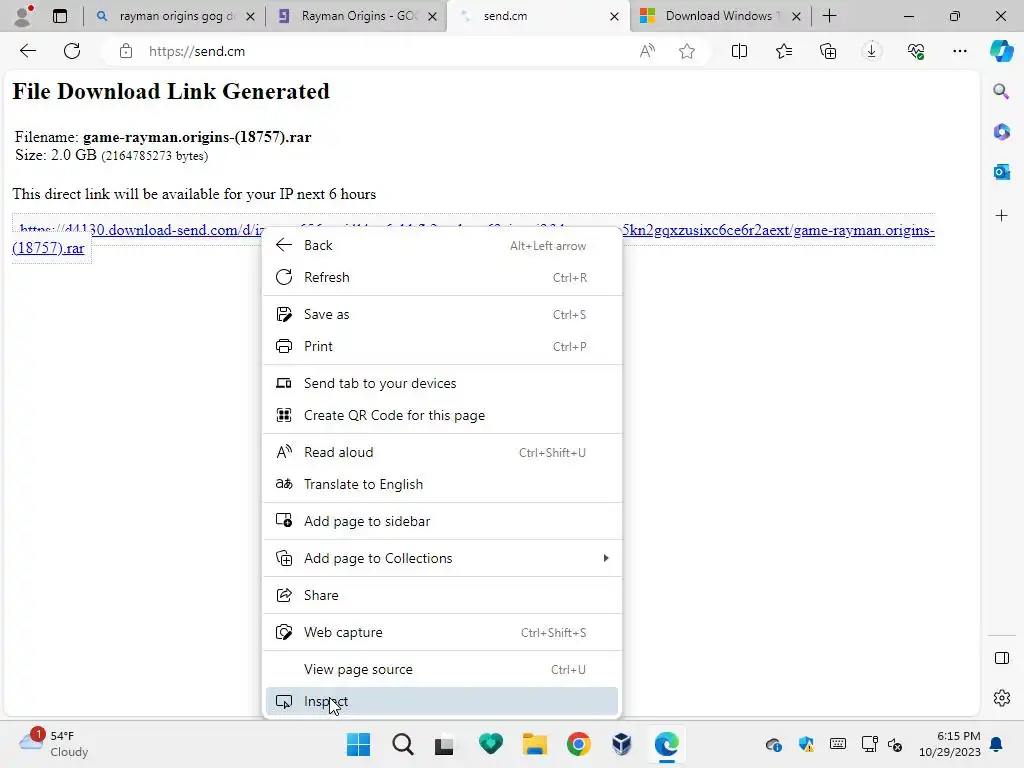Switch to the Download Windows tab
The height and width of the screenshot is (768, 1024).
point(721,16)
